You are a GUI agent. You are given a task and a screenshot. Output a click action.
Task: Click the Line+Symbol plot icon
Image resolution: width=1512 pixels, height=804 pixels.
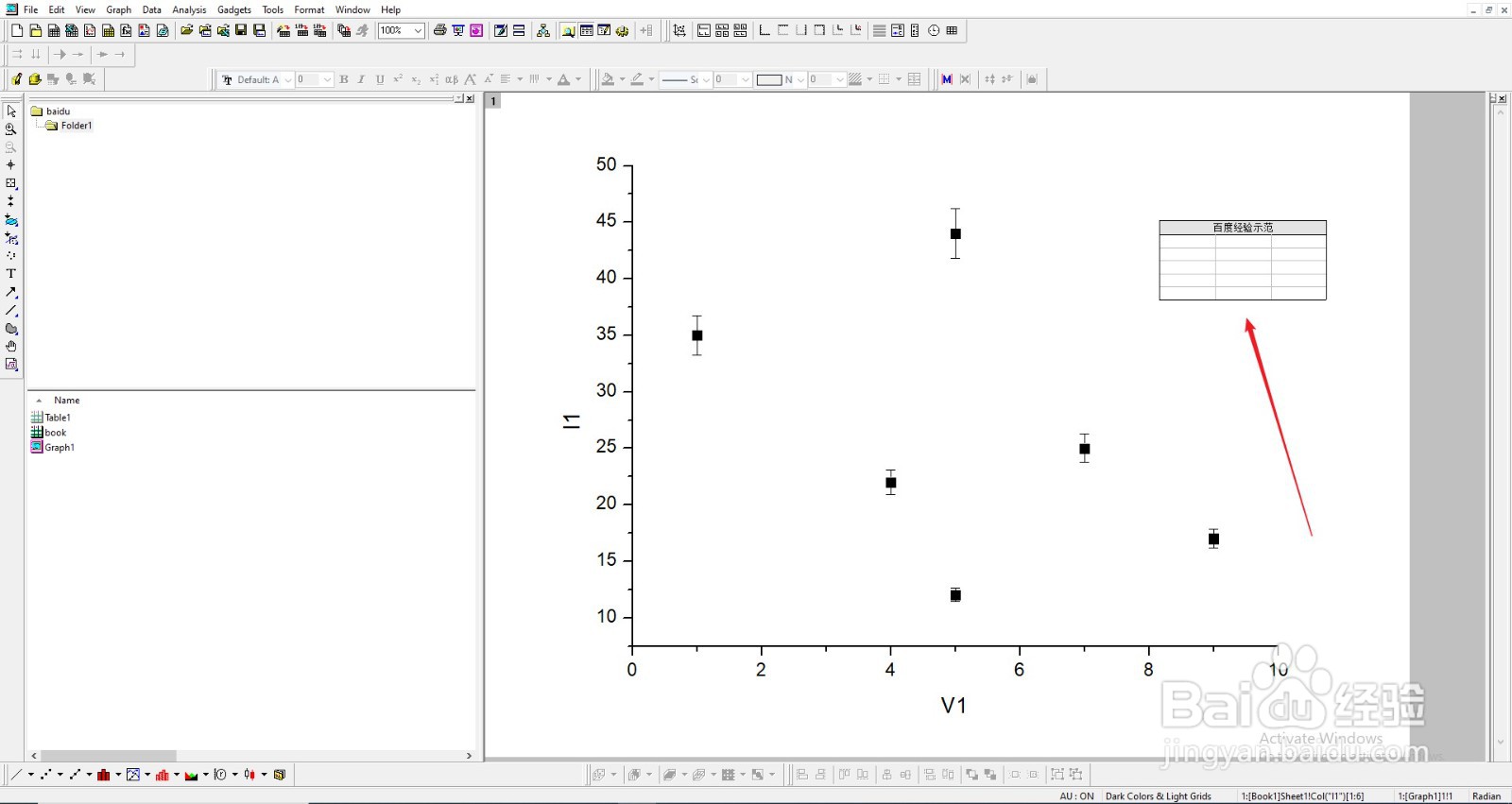[x=75, y=775]
